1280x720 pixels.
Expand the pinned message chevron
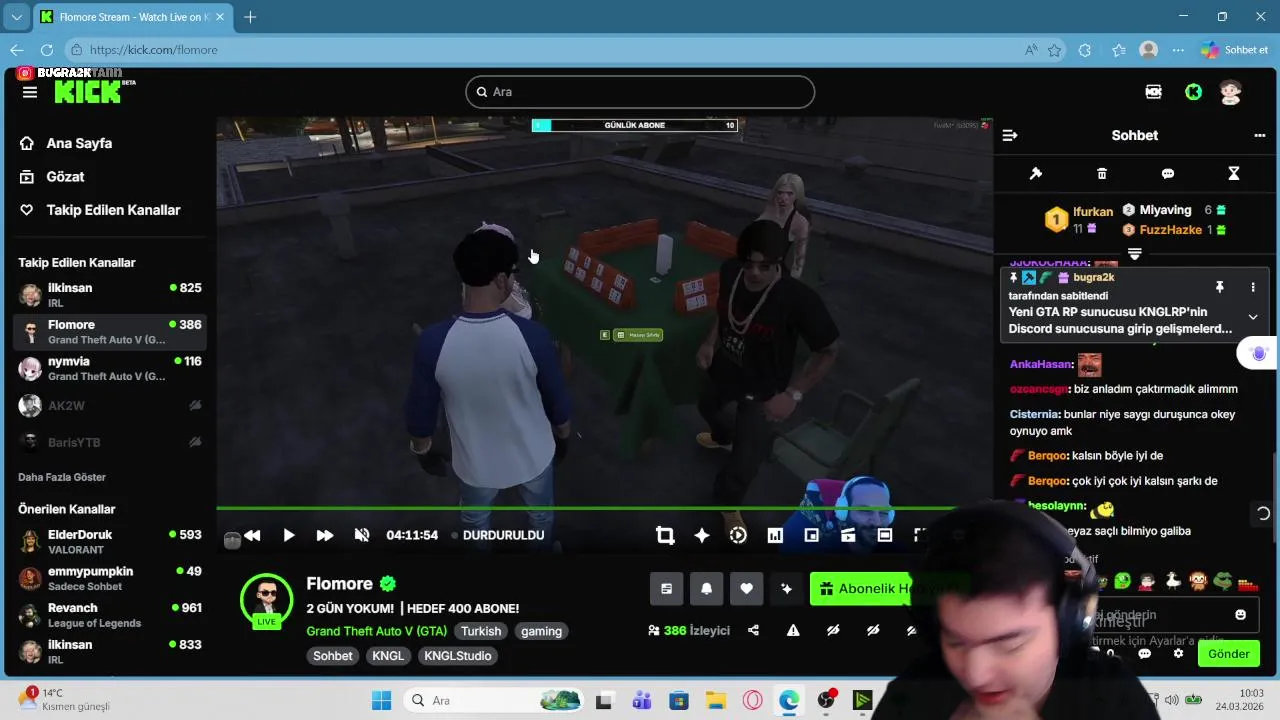coord(1253,317)
